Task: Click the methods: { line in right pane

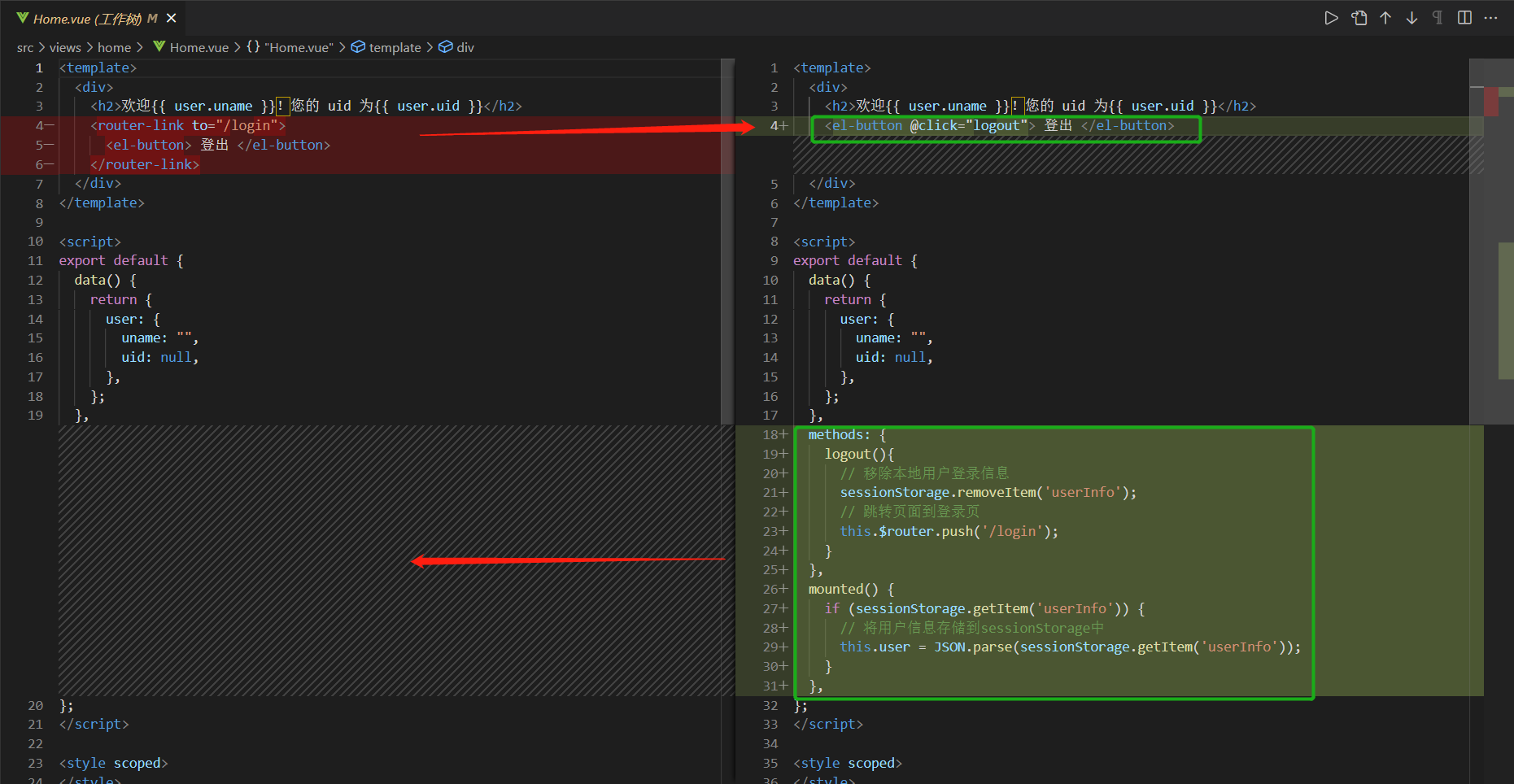Action: (x=847, y=435)
